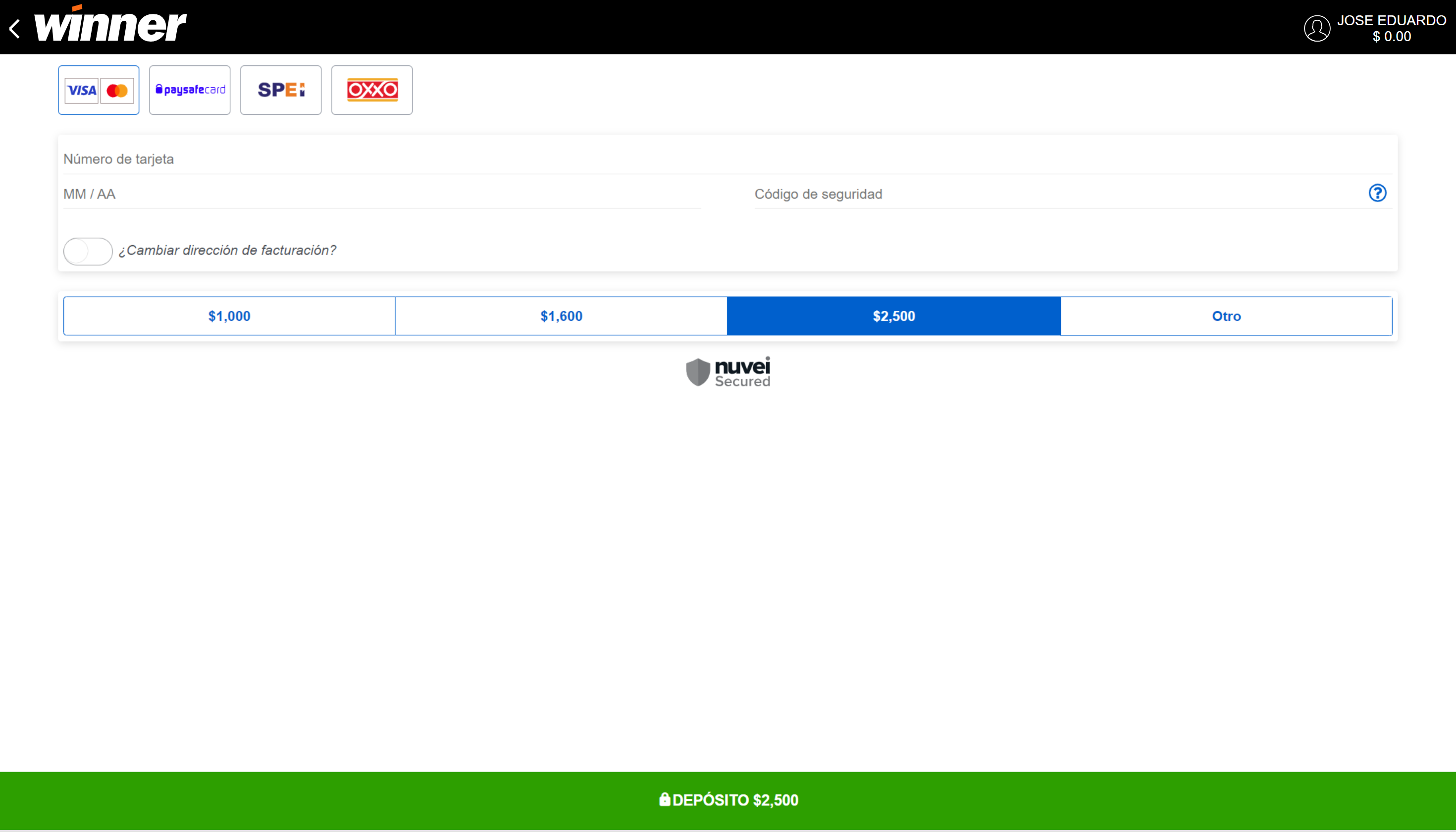Image resolution: width=1456 pixels, height=832 pixels.
Task: Submit the DEPÓSITO $2,500 button
Action: tap(728, 801)
